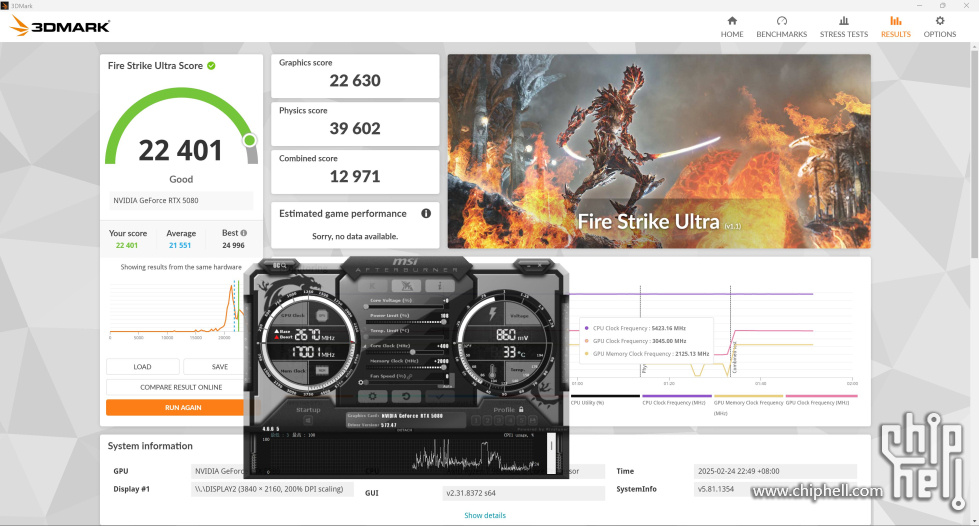Open Afterburner settings gear button

373,396
